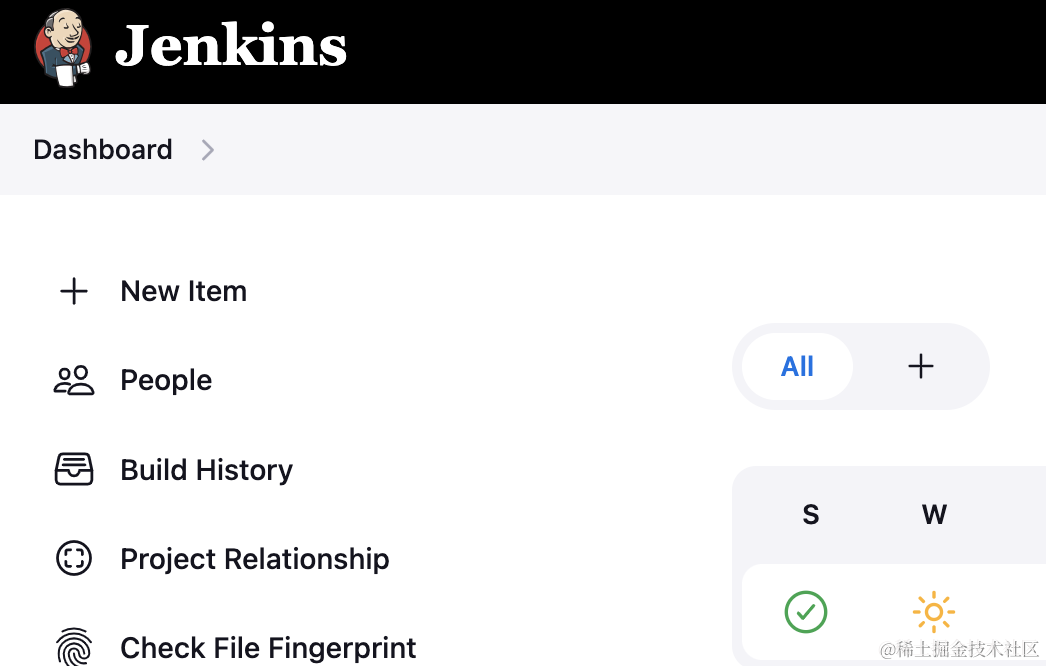Click the People group icon
This screenshot has width=1046, height=666.
pyautogui.click(x=74, y=380)
